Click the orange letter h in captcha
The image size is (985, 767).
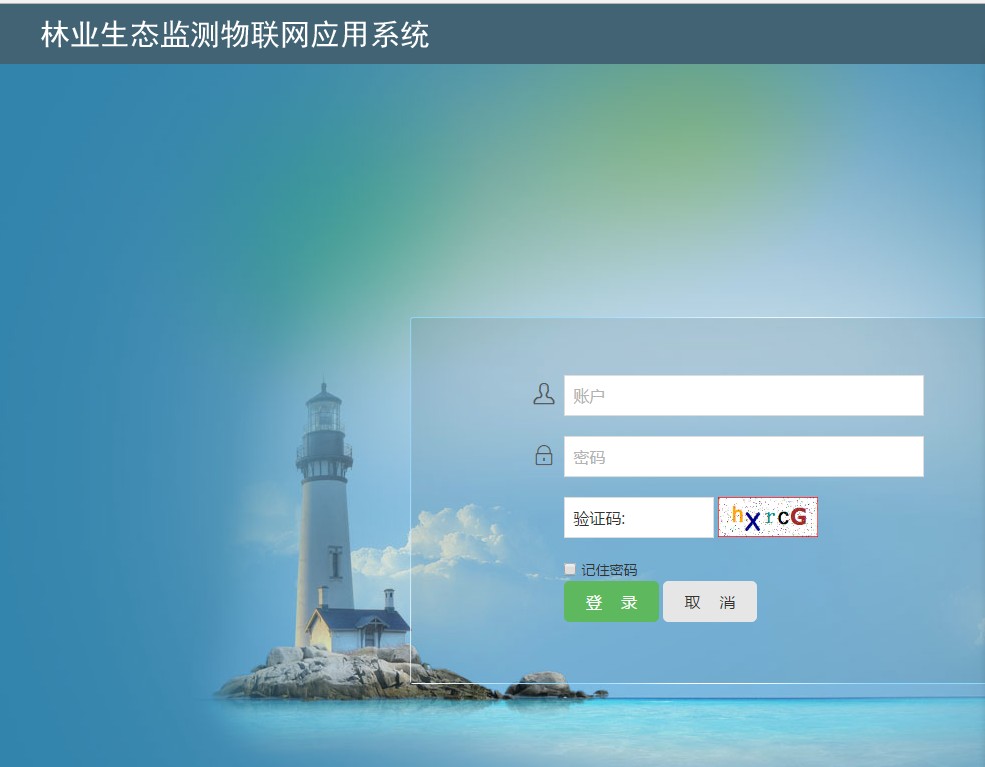pos(737,515)
